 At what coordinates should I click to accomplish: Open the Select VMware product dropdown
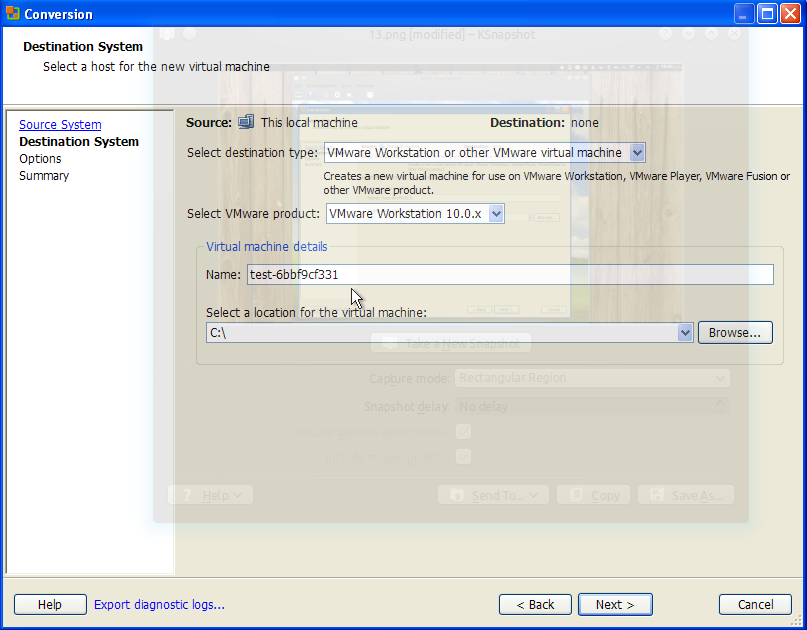pyautogui.click(x=415, y=214)
